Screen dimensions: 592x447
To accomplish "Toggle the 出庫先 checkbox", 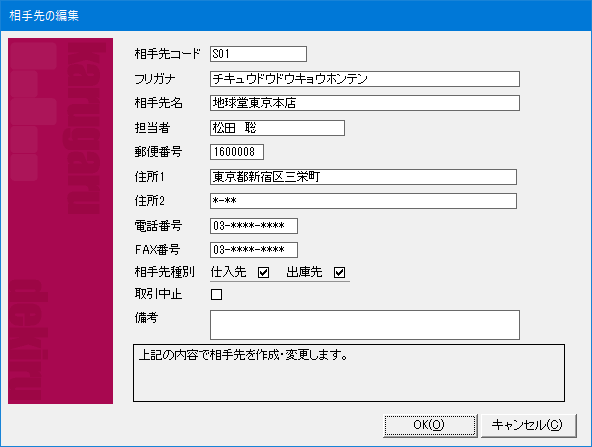I will 339,272.
